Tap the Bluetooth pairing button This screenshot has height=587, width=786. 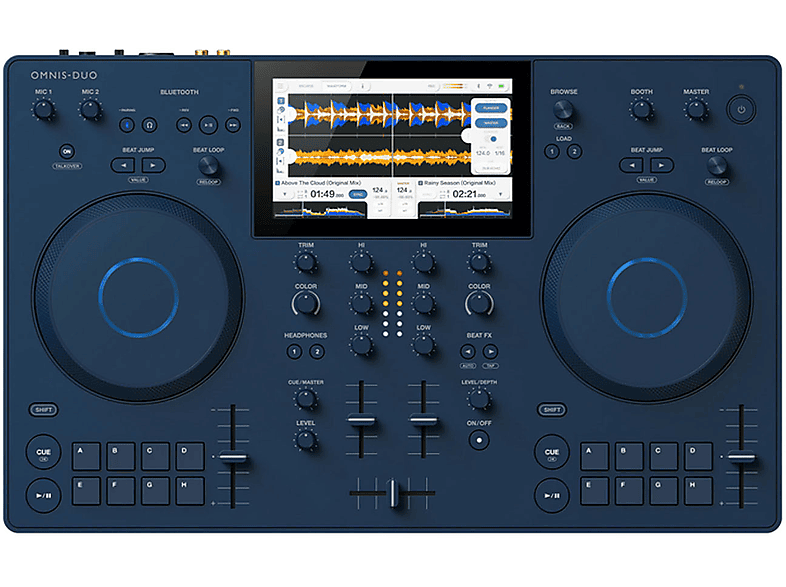click(x=127, y=125)
